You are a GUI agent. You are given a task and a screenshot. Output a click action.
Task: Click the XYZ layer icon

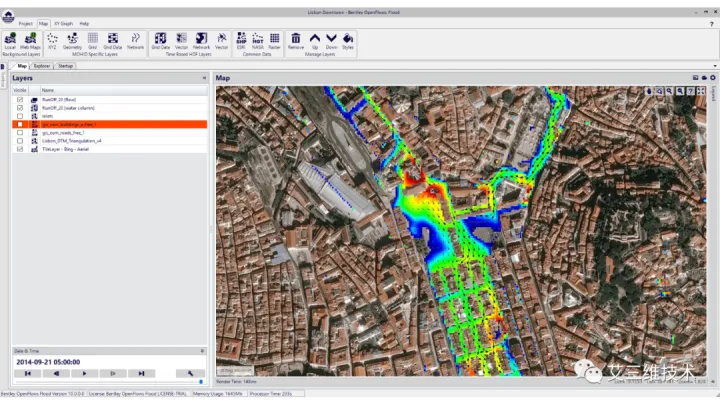coord(52,40)
